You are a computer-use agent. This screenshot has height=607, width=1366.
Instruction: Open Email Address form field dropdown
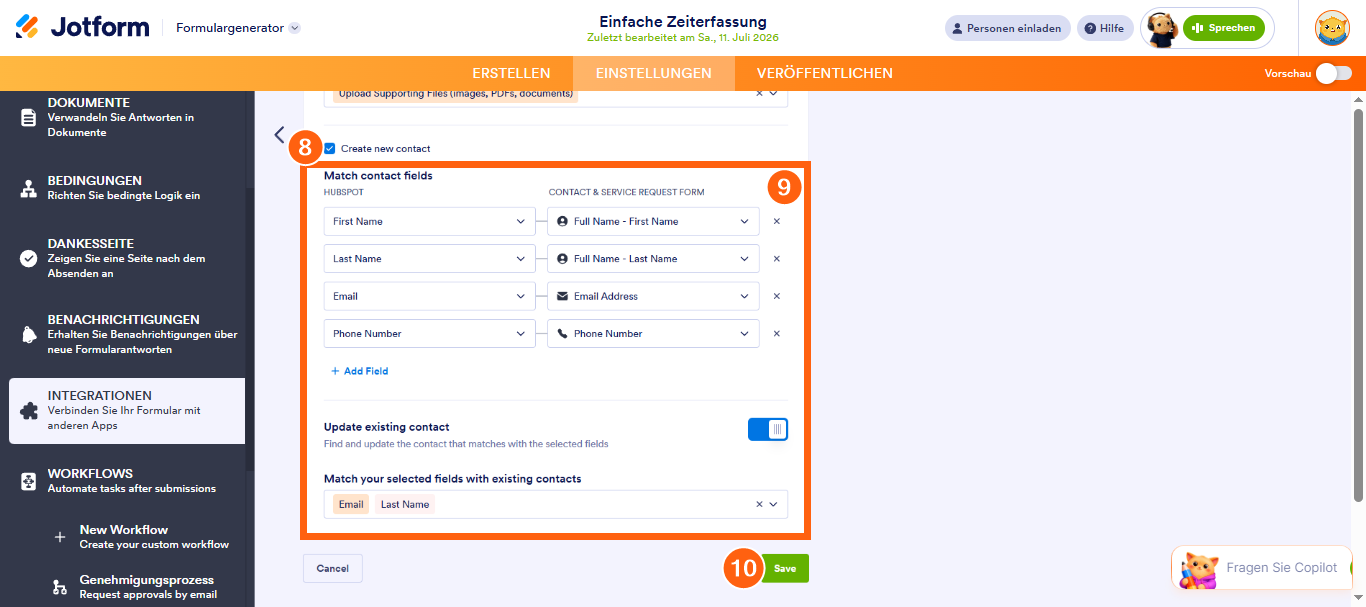tap(653, 296)
